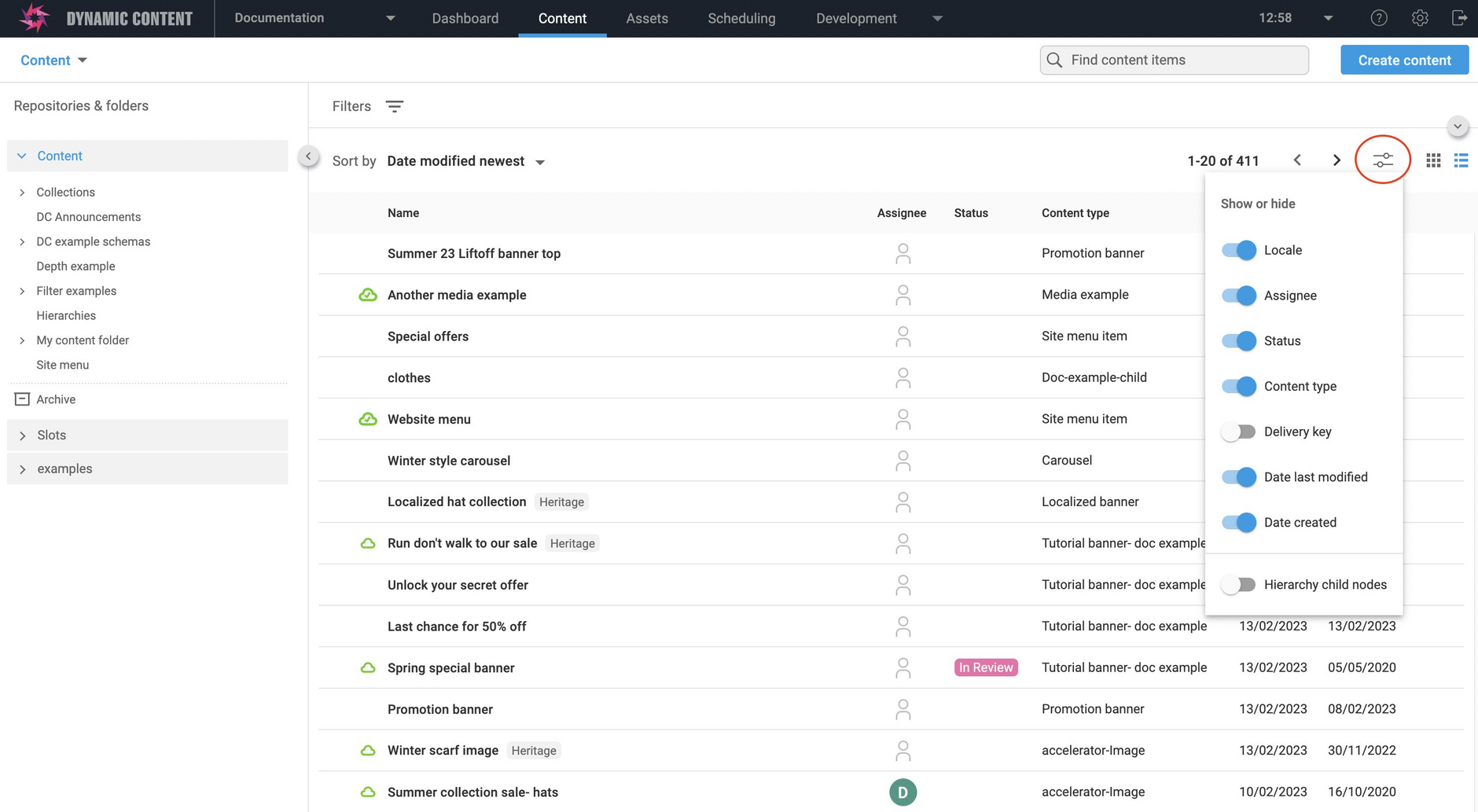This screenshot has width=1478, height=812.
Task: Open the Content view dropdown
Action: (x=53, y=61)
